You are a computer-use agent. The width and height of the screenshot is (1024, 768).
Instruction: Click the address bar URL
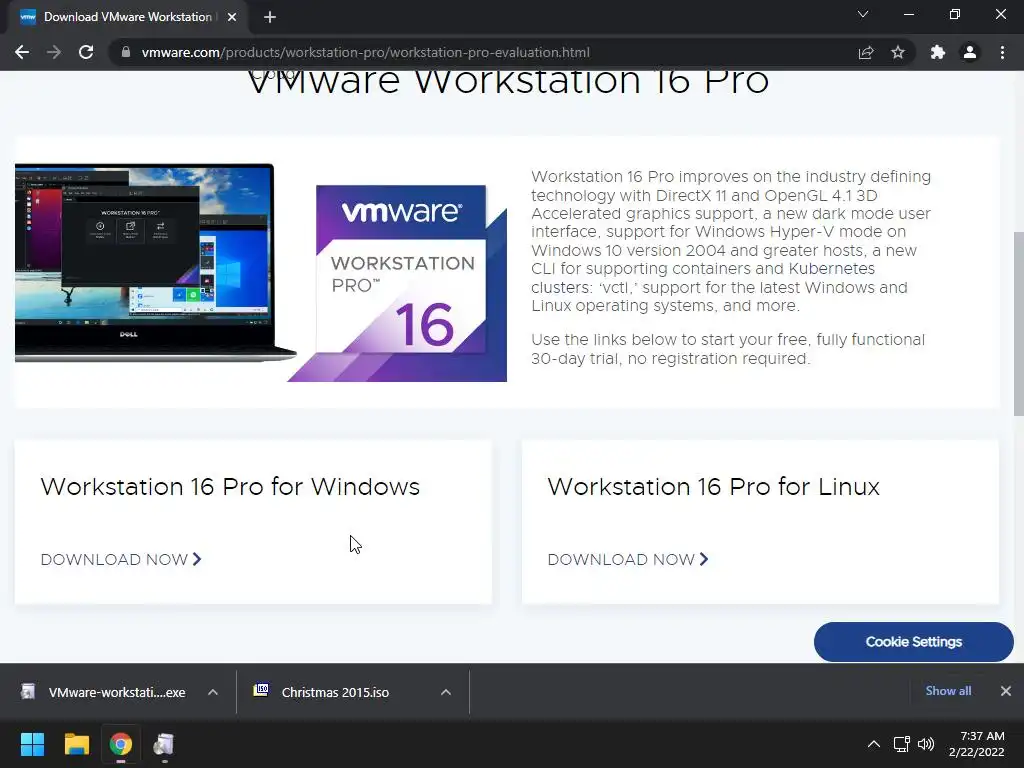coord(366,52)
